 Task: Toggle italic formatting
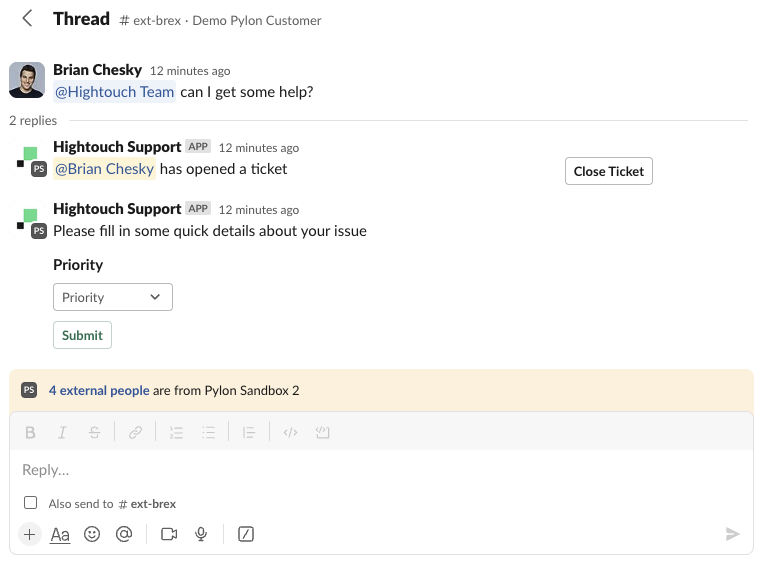point(62,432)
